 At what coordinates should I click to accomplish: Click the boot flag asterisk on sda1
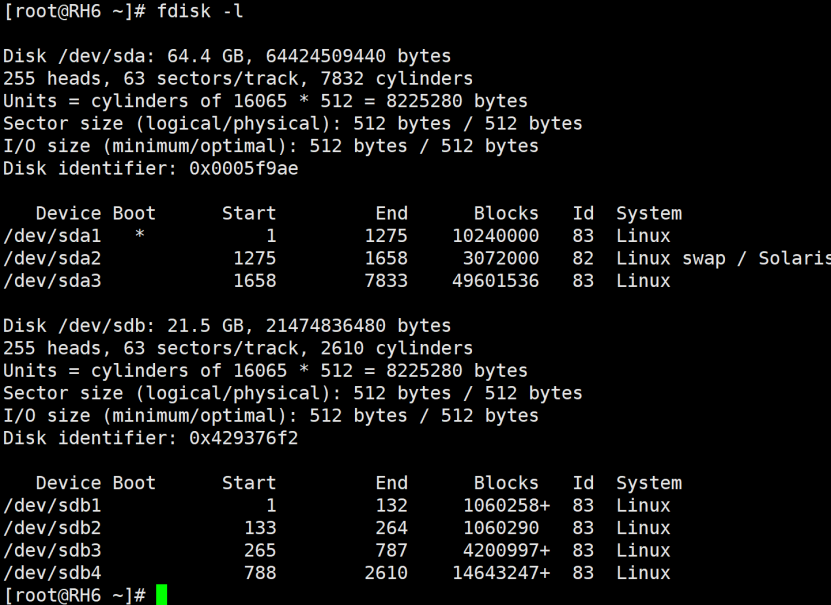point(138,235)
